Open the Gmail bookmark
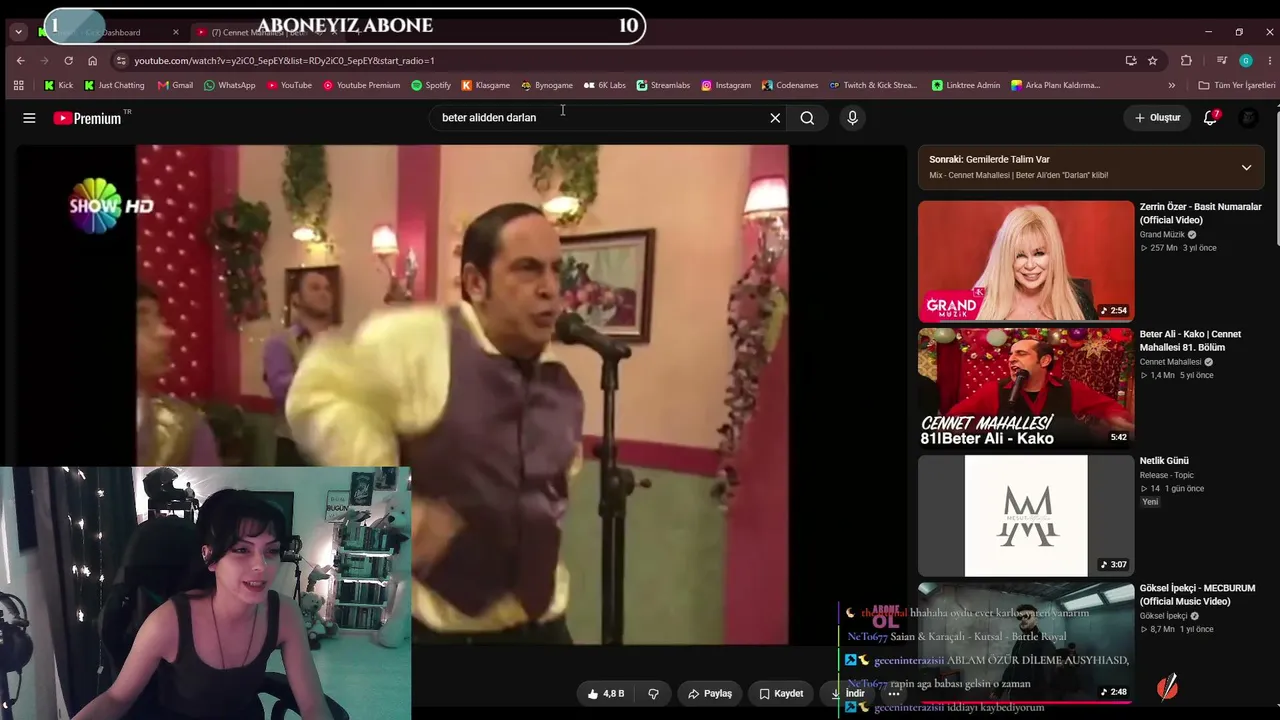1280x720 pixels. (x=174, y=85)
